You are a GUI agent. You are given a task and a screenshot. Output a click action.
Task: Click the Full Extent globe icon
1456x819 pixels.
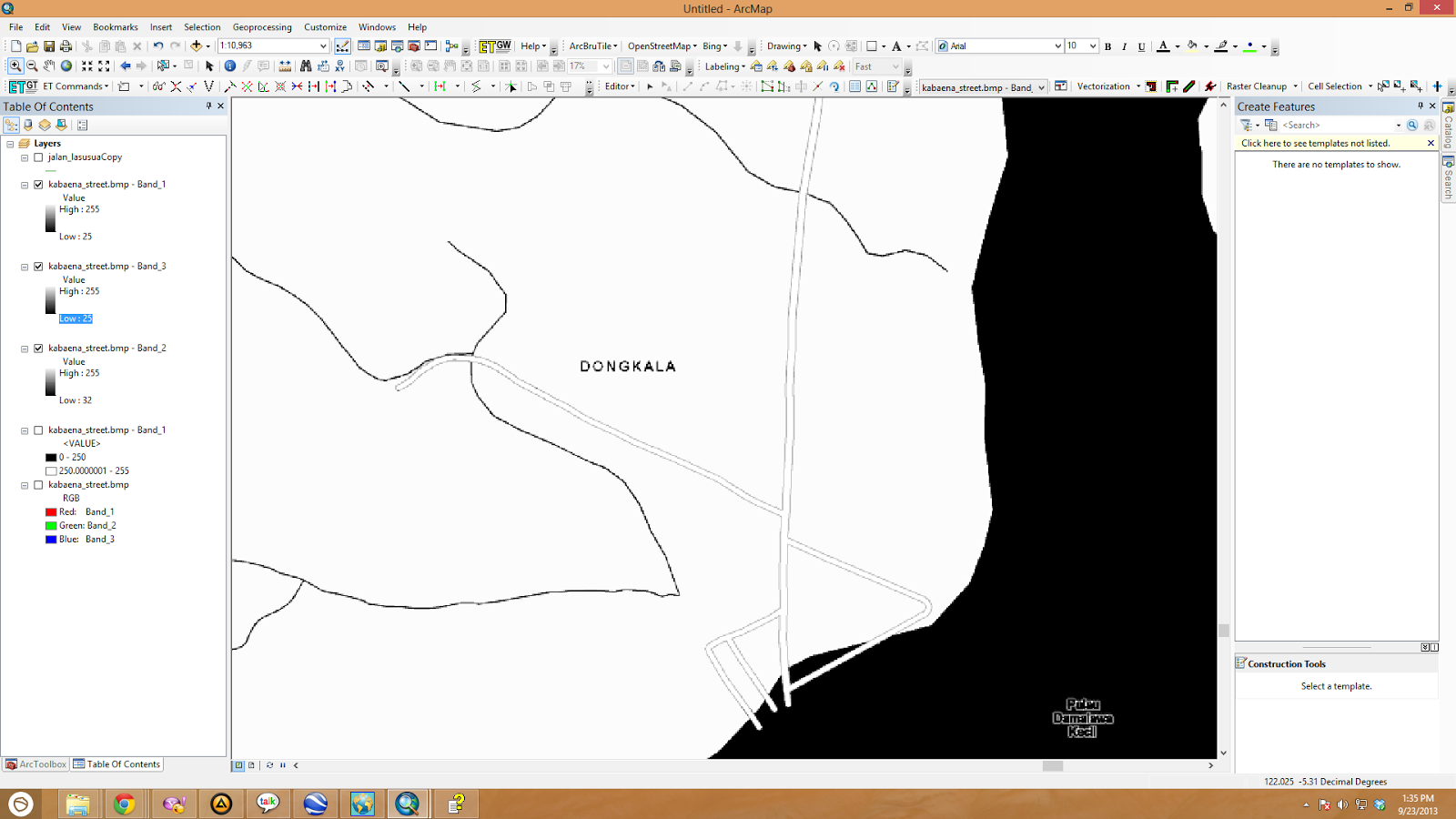pos(66,66)
